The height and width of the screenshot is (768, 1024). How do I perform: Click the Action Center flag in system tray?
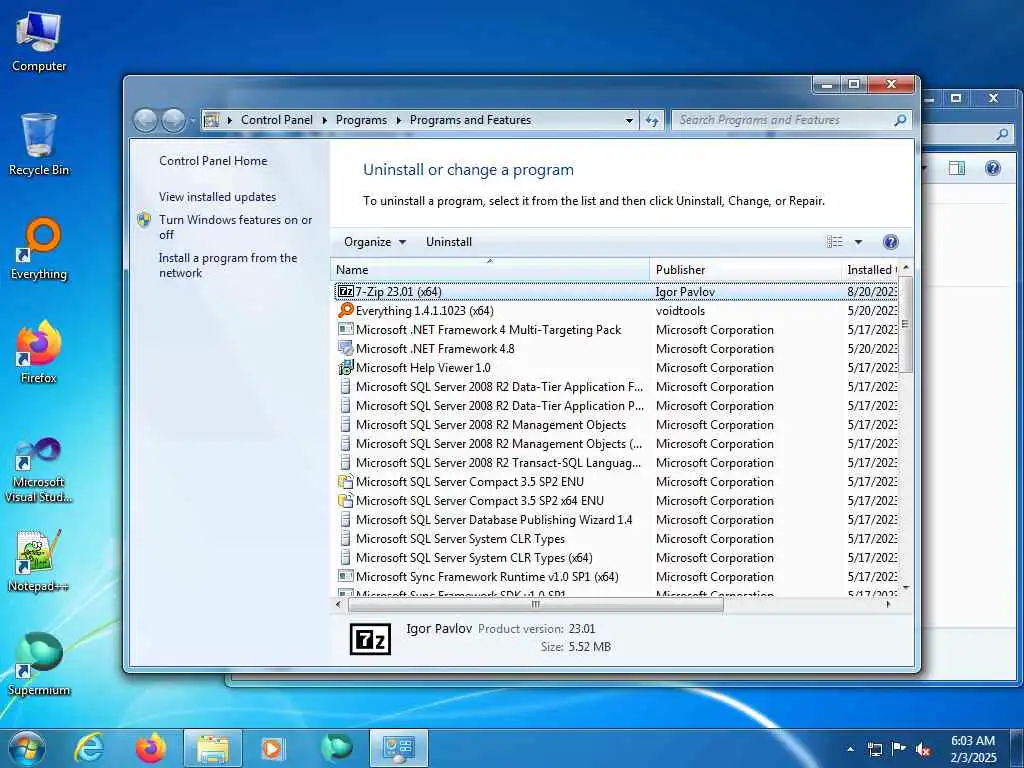pos(899,749)
